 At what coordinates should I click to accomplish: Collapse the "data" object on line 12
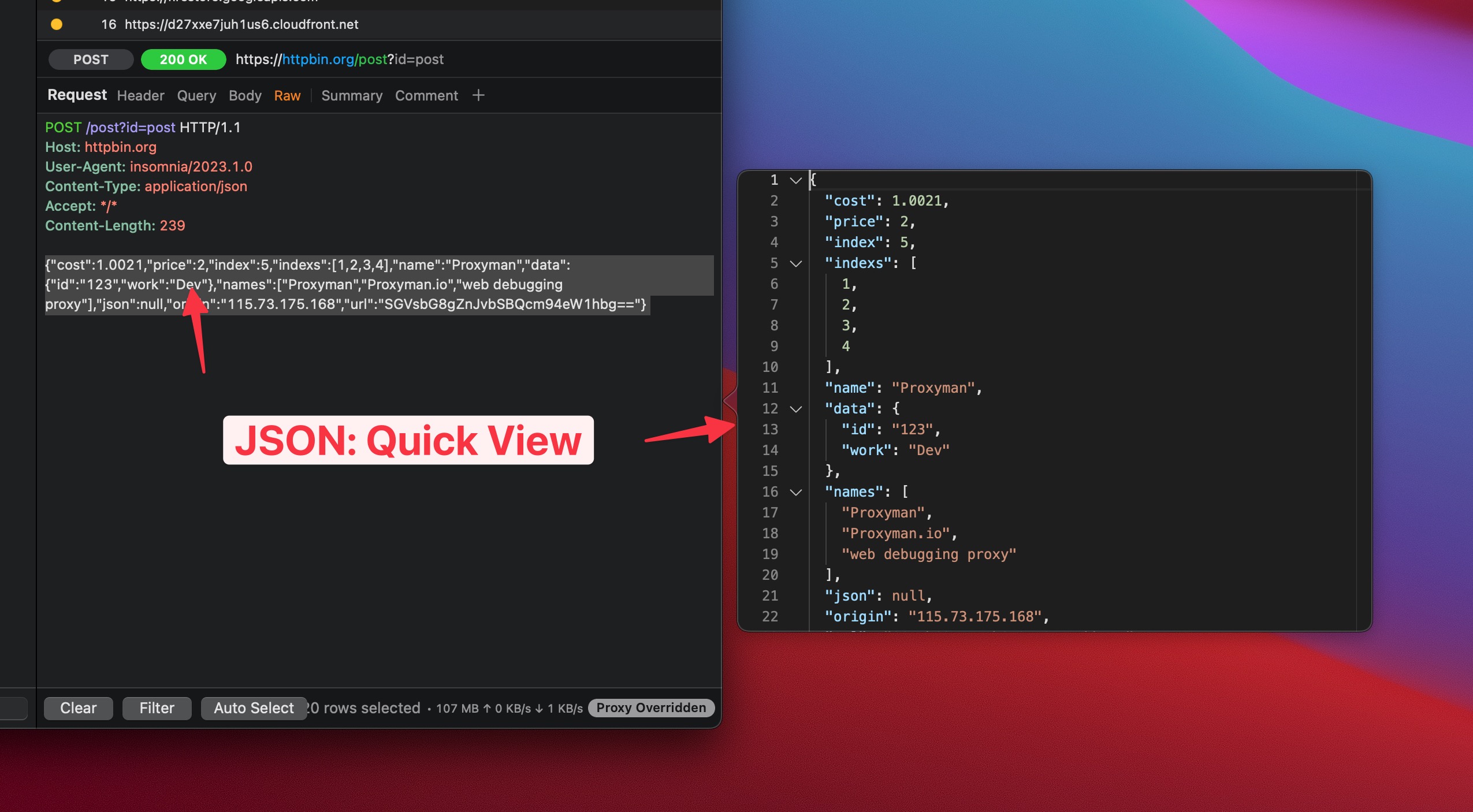point(796,409)
